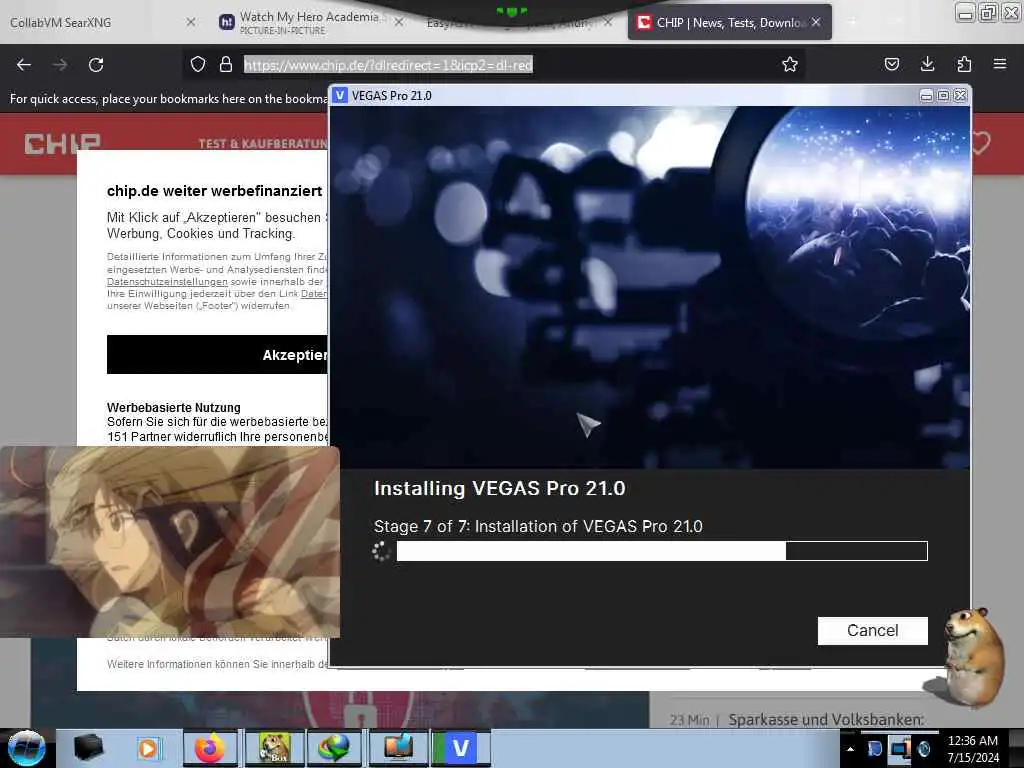1024x768 pixels.
Task: Open the Datenschutzeinstellungen link
Action: point(167,281)
